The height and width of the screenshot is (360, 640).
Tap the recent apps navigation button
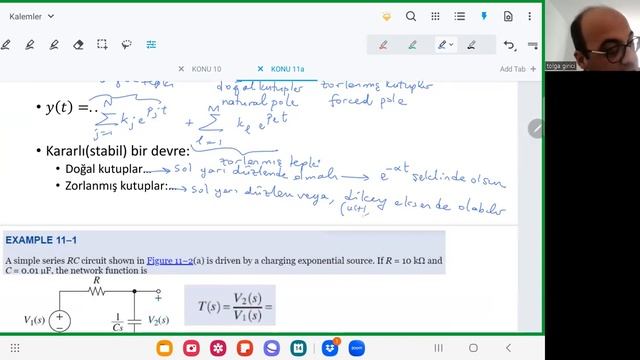pyautogui.click(x=438, y=348)
